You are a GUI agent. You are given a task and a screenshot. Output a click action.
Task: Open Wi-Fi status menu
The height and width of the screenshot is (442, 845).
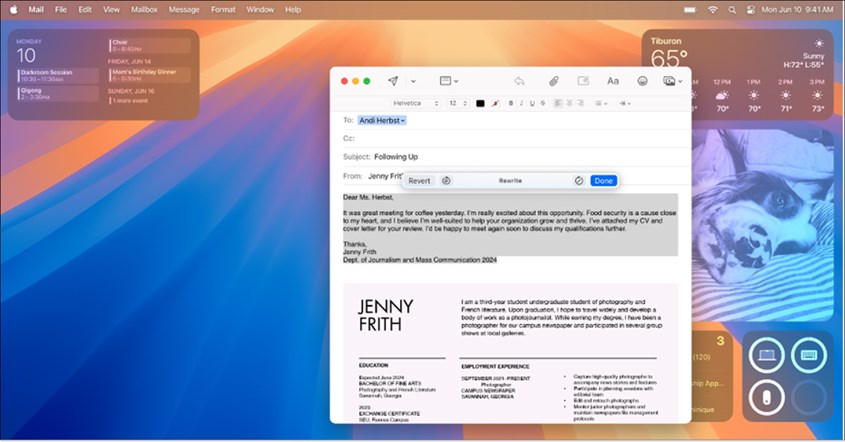coord(713,10)
